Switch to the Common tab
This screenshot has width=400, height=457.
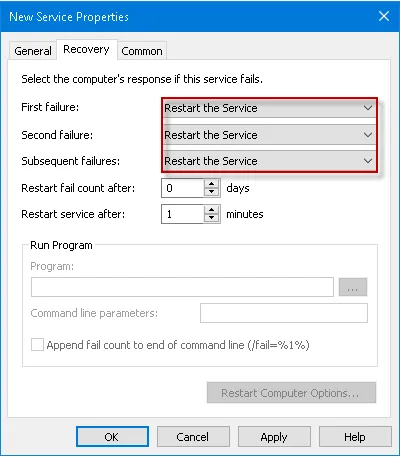click(x=142, y=51)
